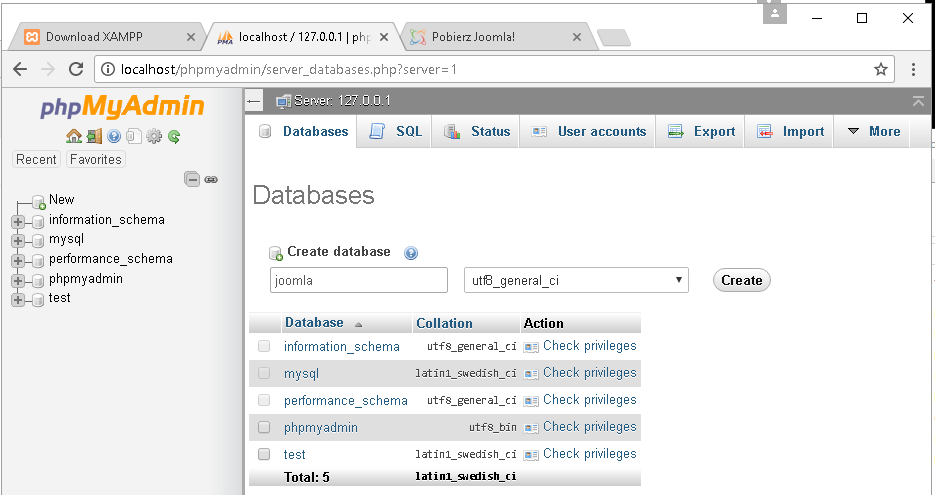Open the utf8_general_ci collation dropdown
935x495 pixels.
(576, 280)
